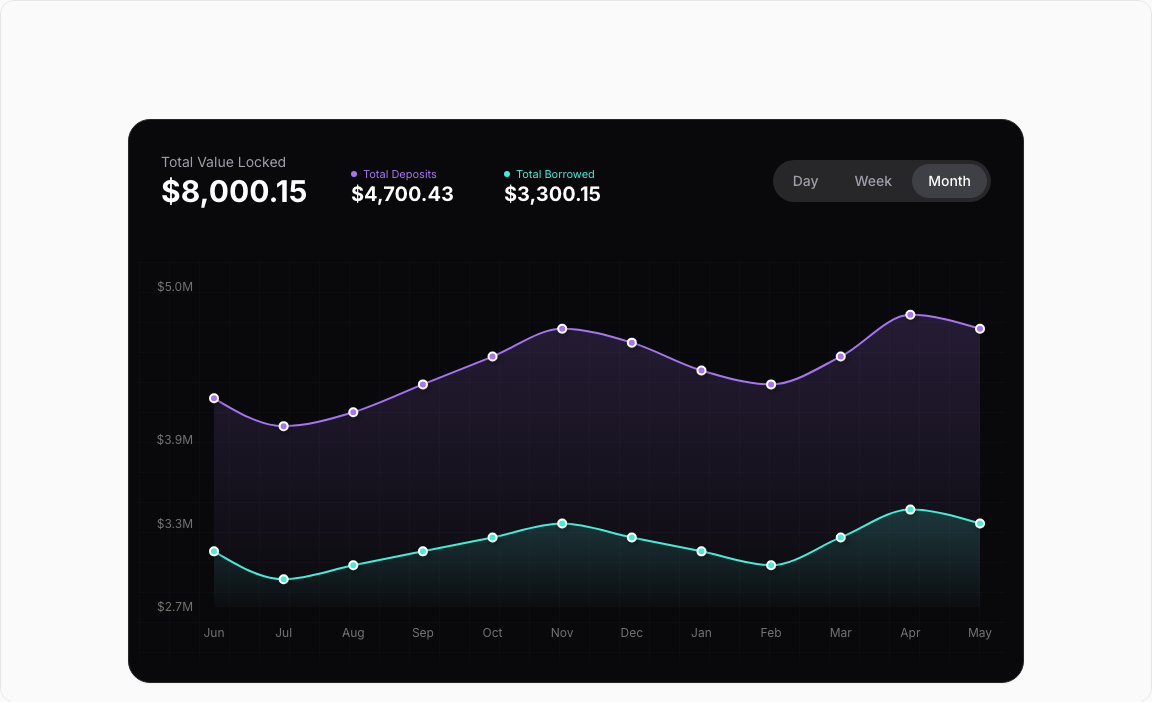1152x702 pixels.
Task: Click the teal borrowed point for Feb
Action: (771, 565)
